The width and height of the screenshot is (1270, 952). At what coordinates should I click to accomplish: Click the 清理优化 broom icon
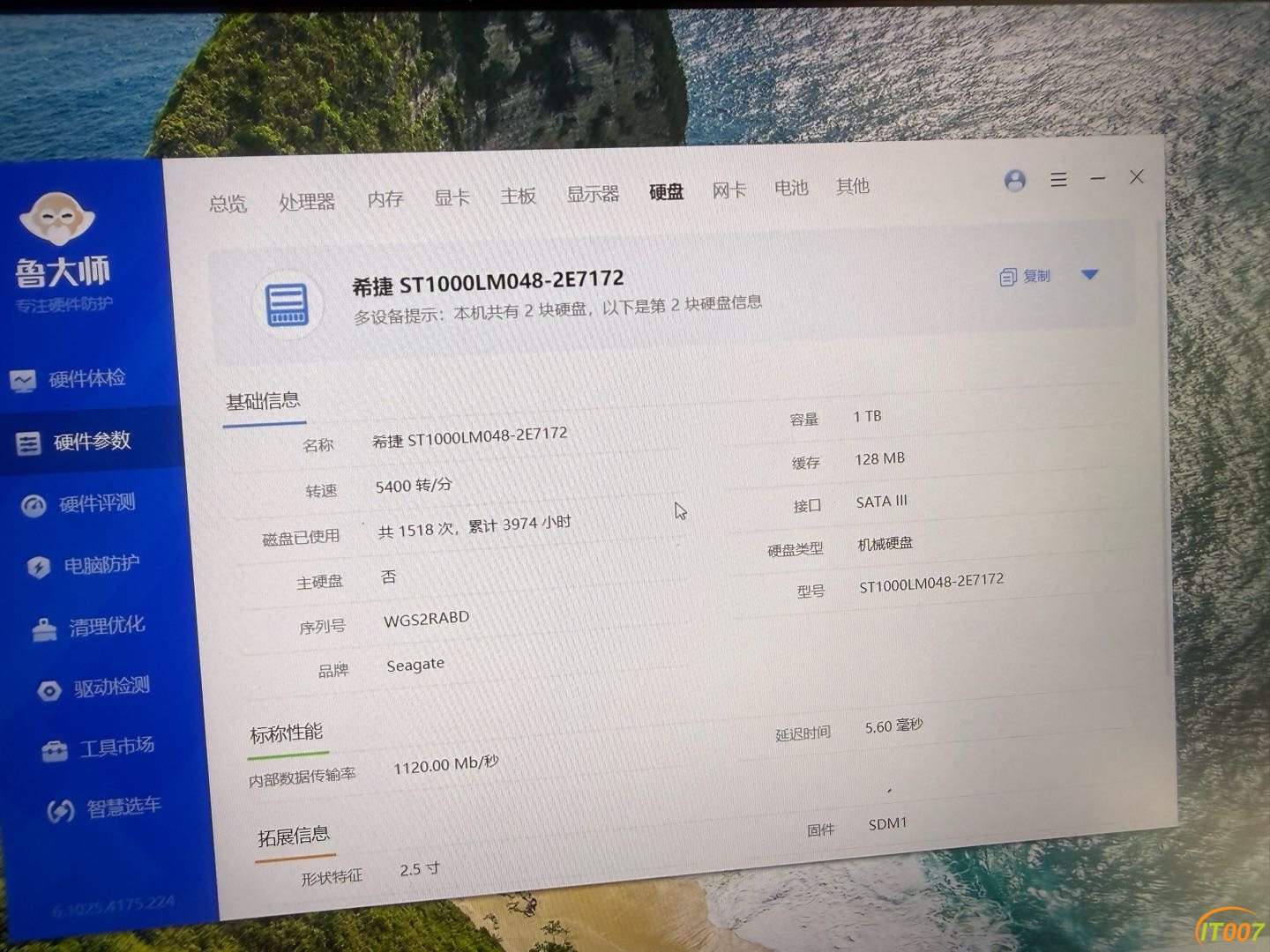pos(44,628)
